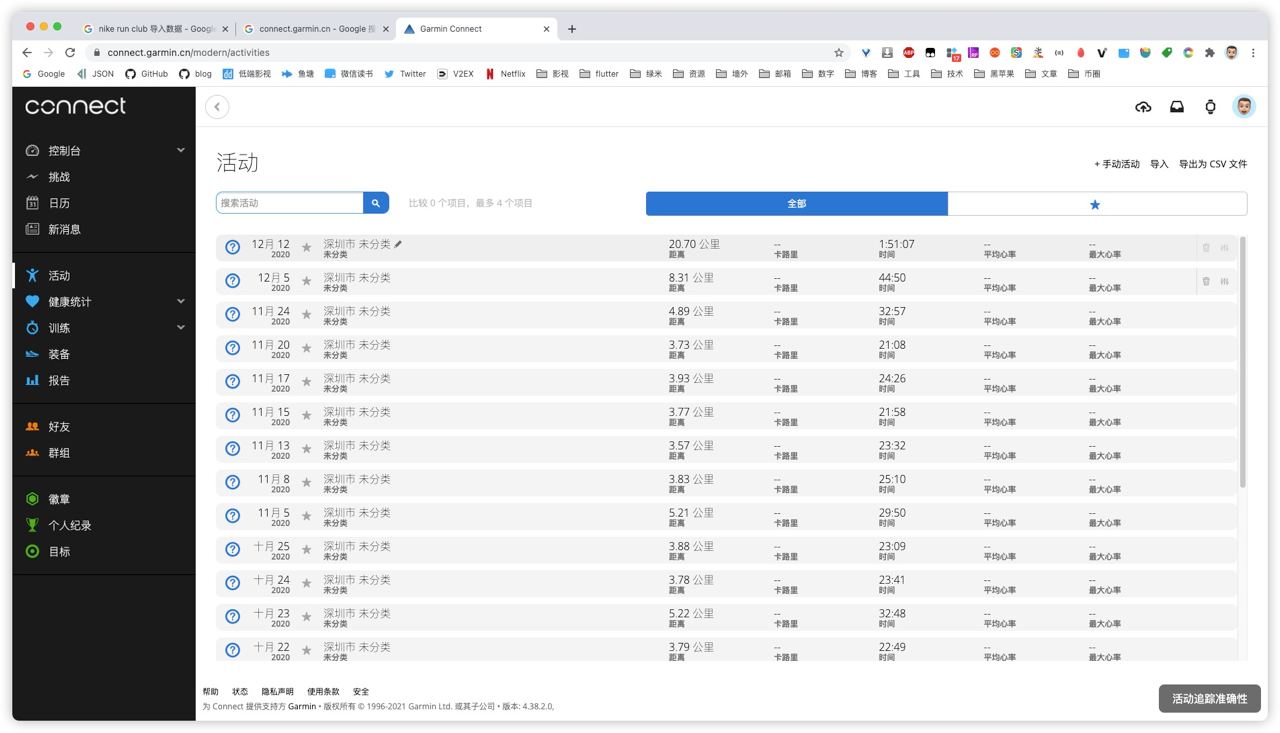Bookmark this page with the star
Image resolution: width=1280 pixels, height=733 pixels.
pyautogui.click(x=839, y=52)
